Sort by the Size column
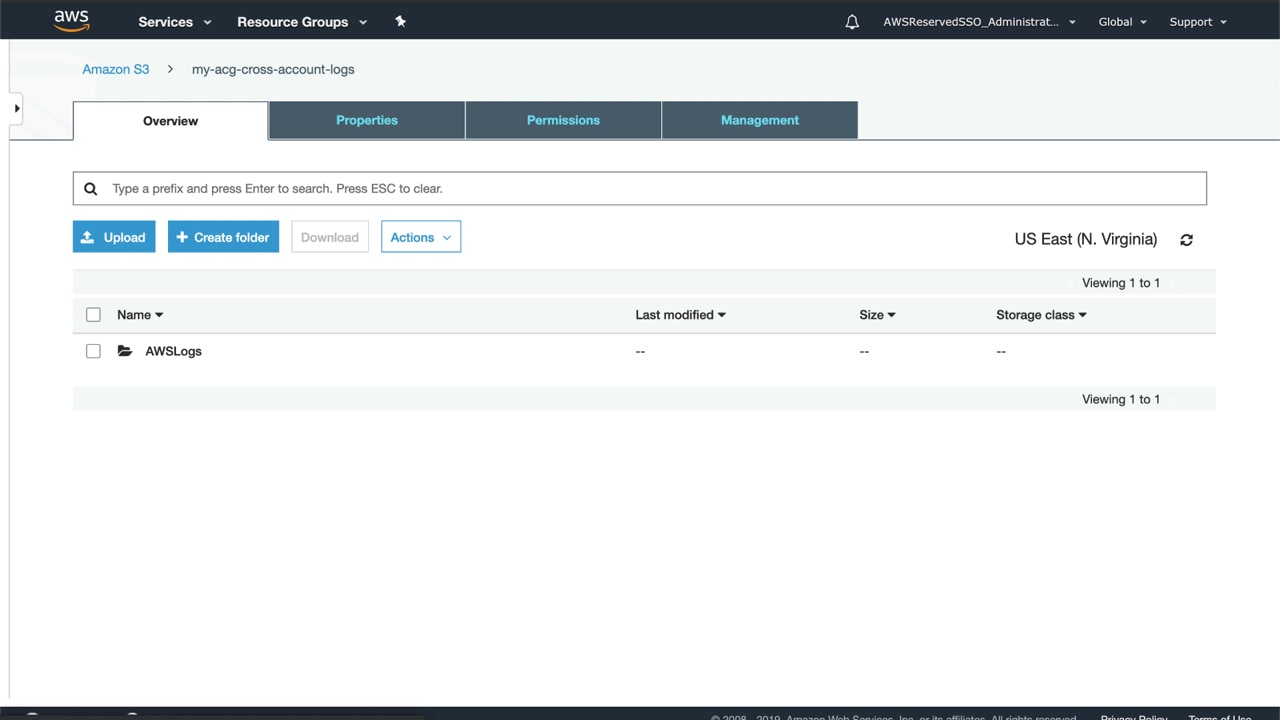The height and width of the screenshot is (720, 1280). tap(877, 315)
